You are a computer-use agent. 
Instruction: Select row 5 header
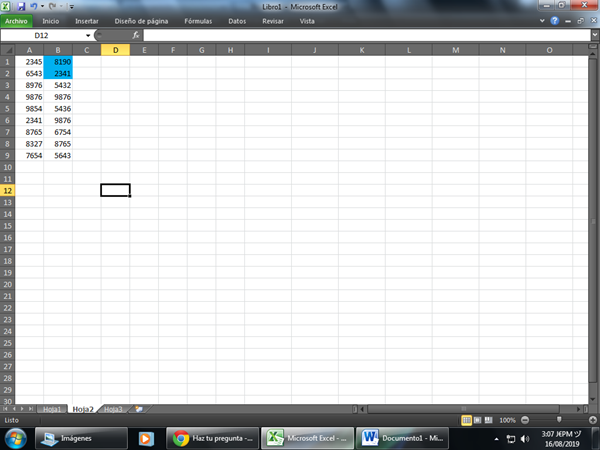(8, 109)
